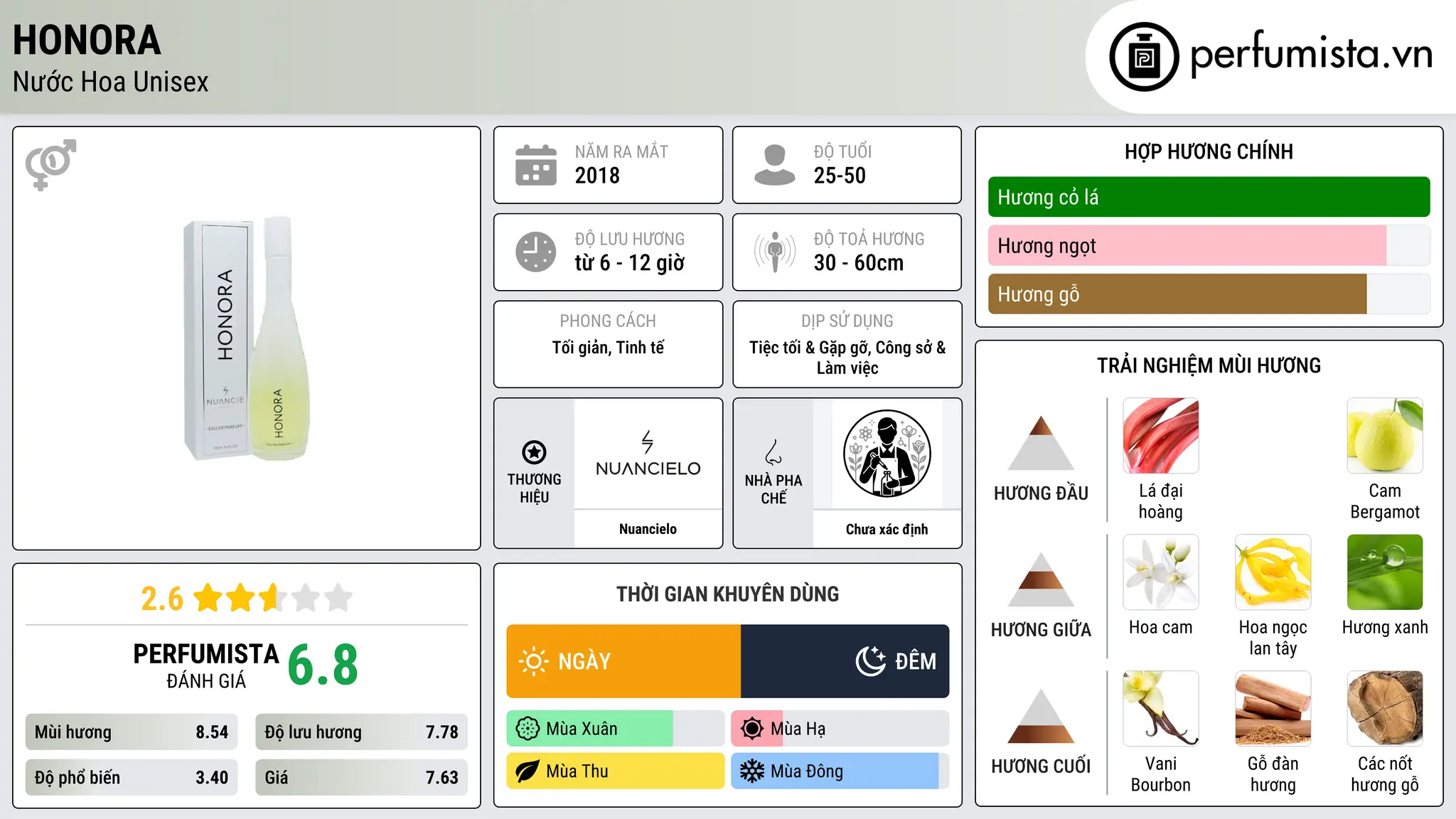Screen dimensions: 1456x819
Task: Click the Mùi hương 8.54 score row
Action: pyautogui.click(x=132, y=732)
